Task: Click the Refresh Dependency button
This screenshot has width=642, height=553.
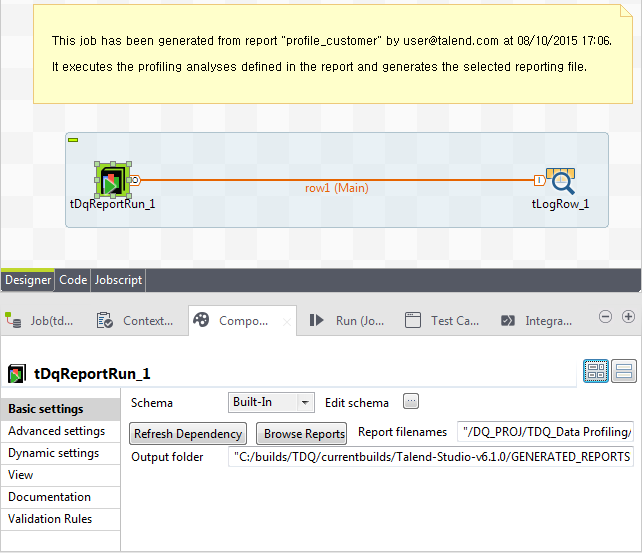Action: tap(188, 433)
